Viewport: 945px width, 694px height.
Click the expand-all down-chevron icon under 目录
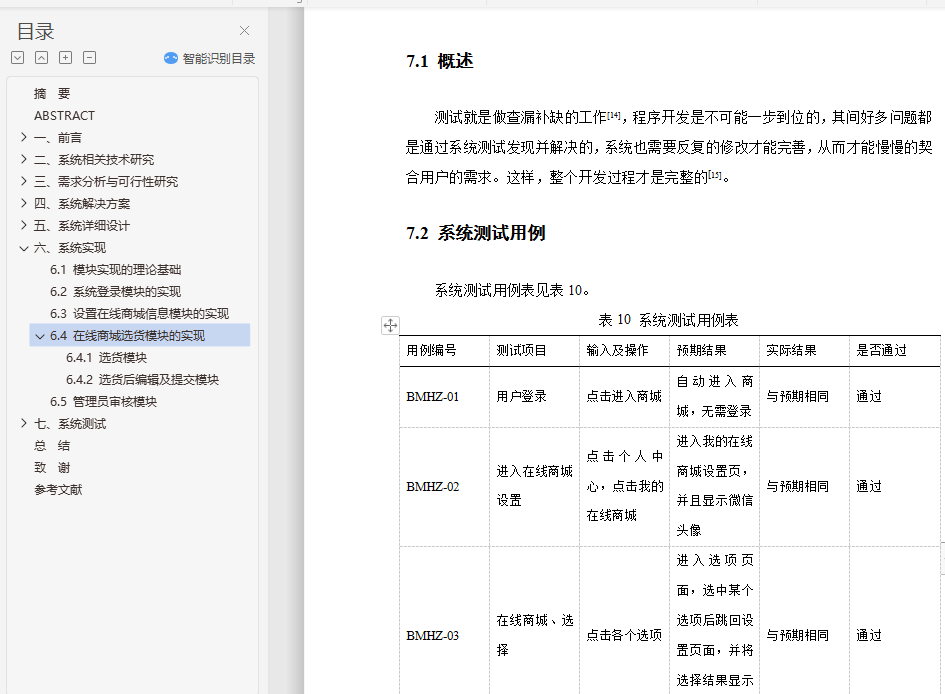(x=17, y=58)
